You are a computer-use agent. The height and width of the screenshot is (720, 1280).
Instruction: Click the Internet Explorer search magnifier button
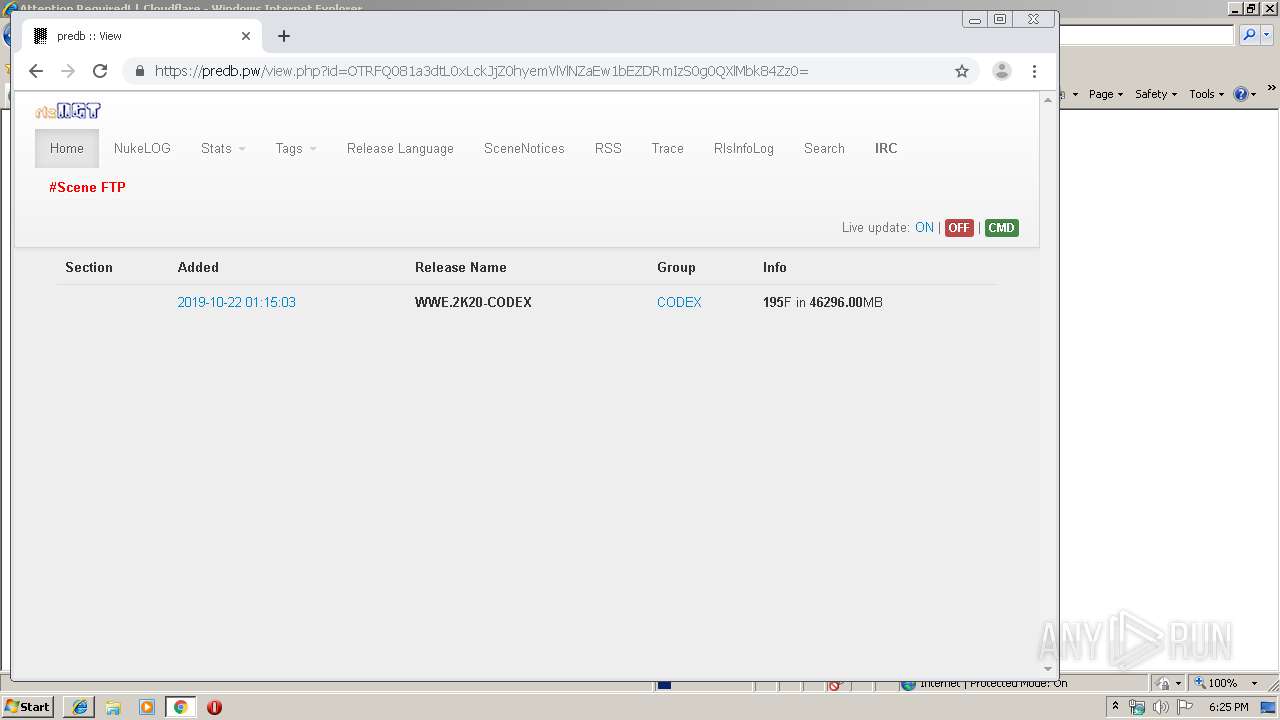click(1249, 35)
